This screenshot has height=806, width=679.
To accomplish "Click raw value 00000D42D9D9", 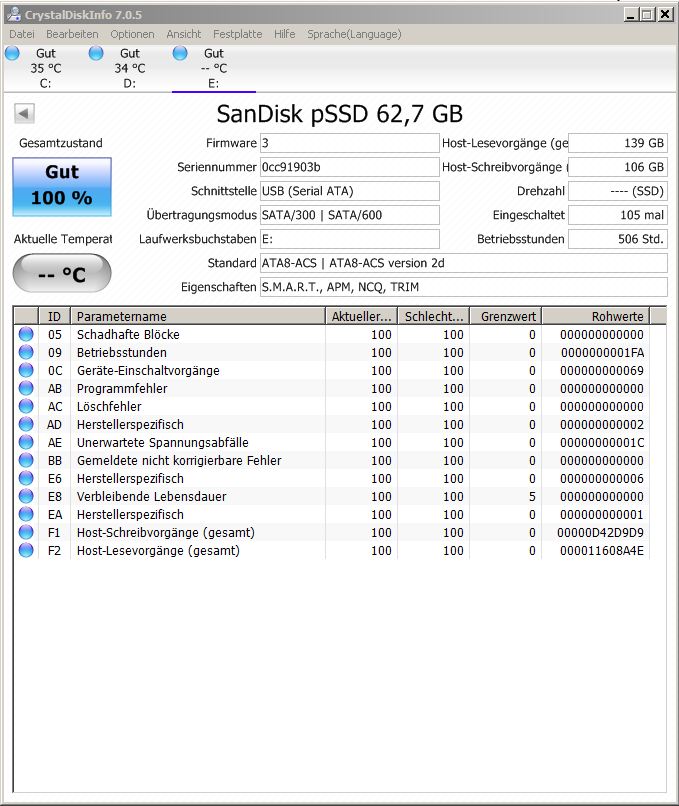I will tap(600, 533).
